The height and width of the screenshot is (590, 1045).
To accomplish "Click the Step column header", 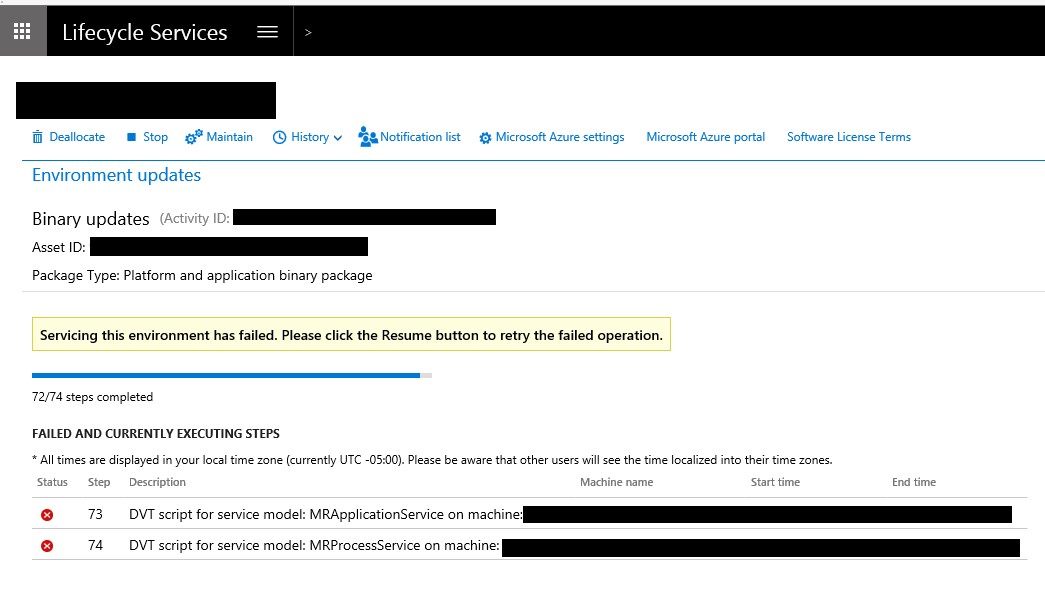I will click(99, 482).
